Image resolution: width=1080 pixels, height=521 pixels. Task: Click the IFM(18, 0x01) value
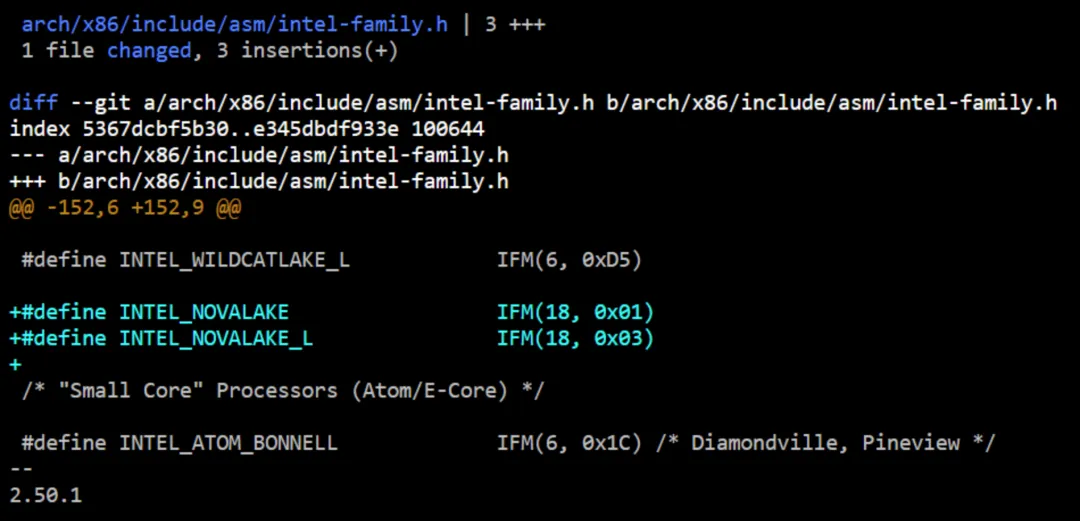[x=575, y=312]
